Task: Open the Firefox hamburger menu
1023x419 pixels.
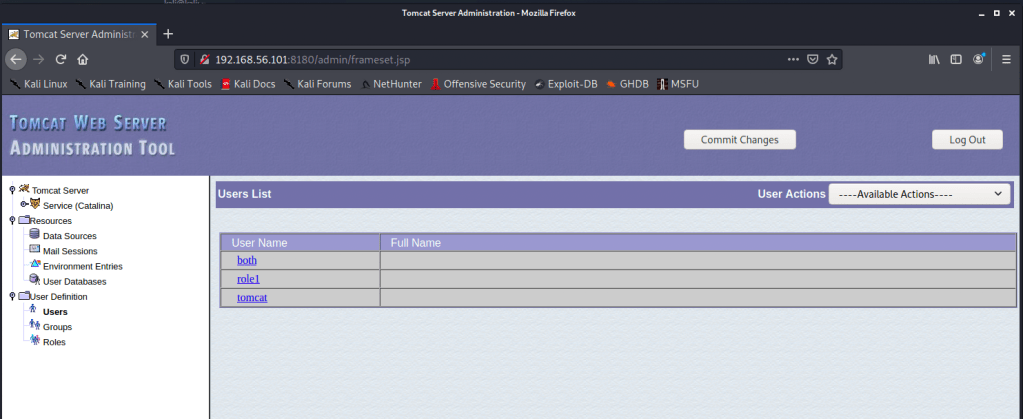Action: click(1006, 59)
